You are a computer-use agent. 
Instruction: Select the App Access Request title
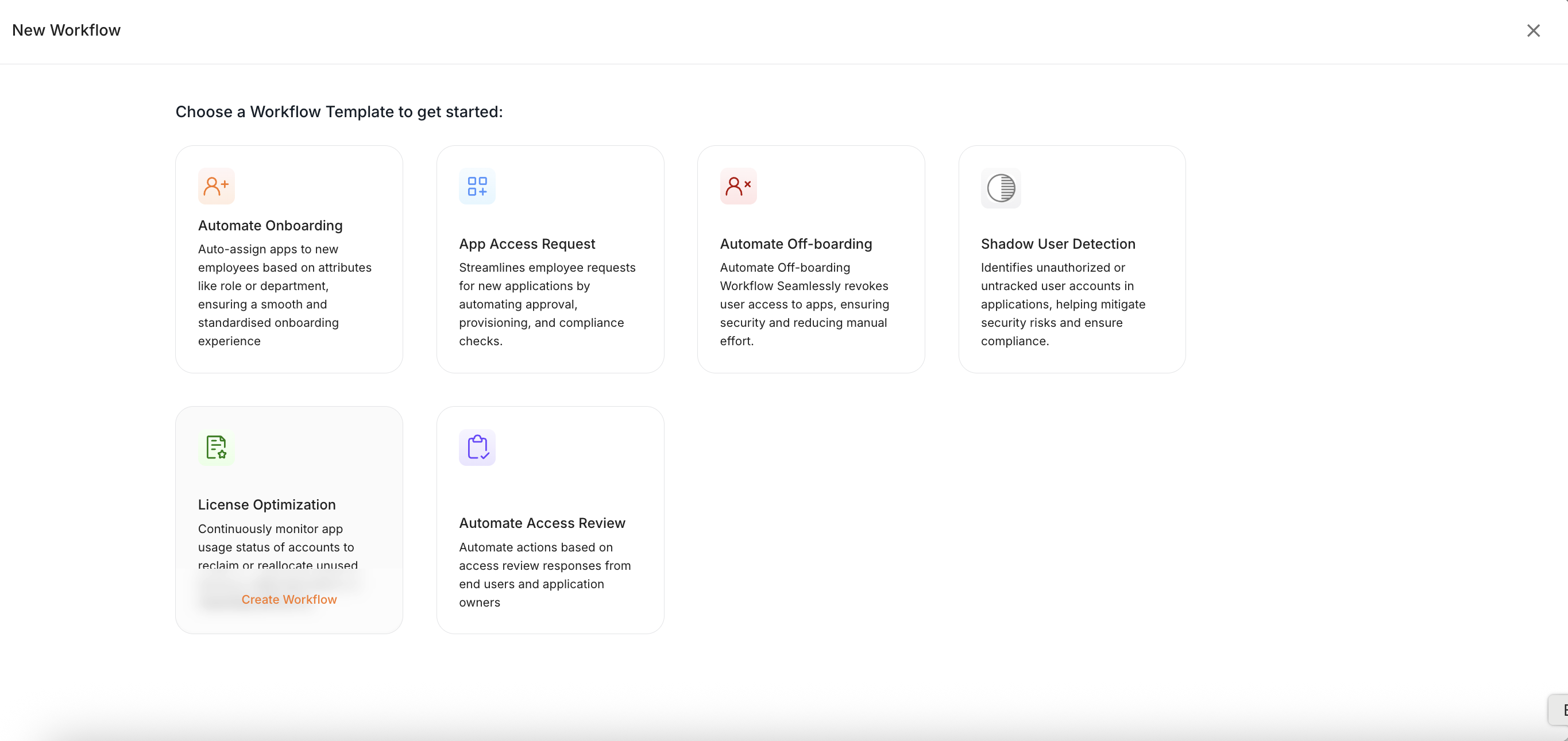[x=527, y=244]
